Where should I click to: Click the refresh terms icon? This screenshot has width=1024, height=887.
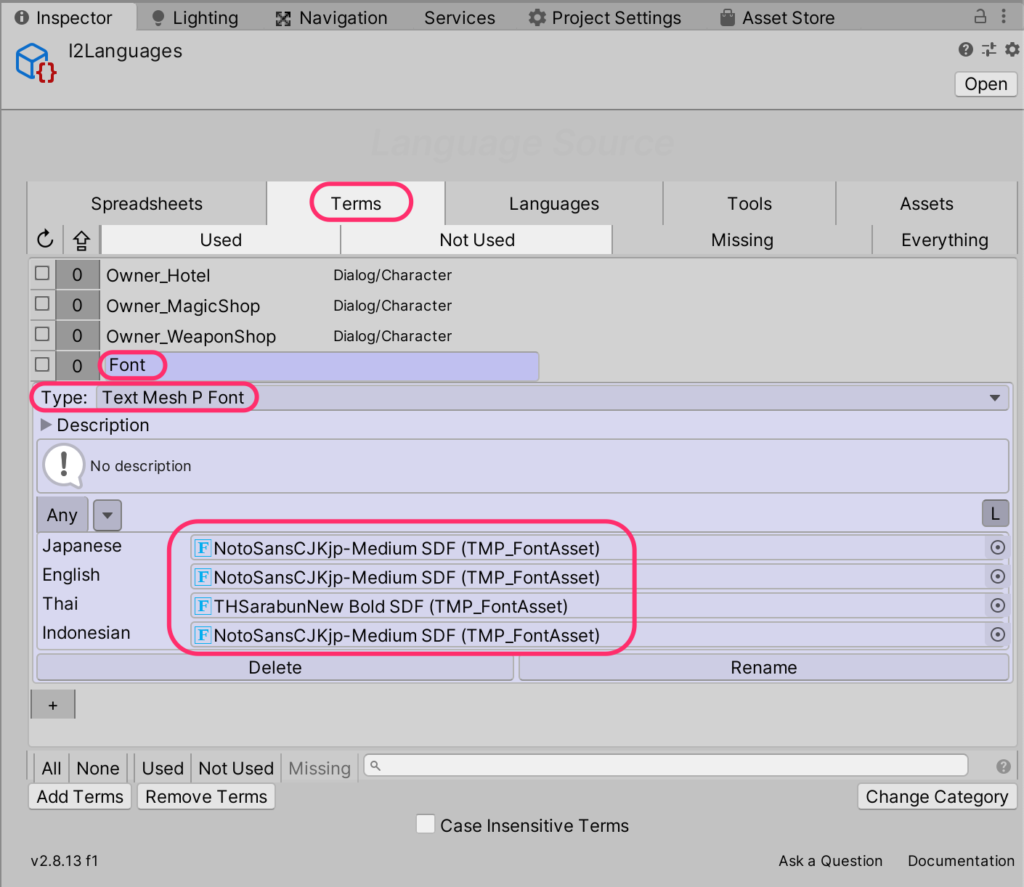tap(44, 240)
